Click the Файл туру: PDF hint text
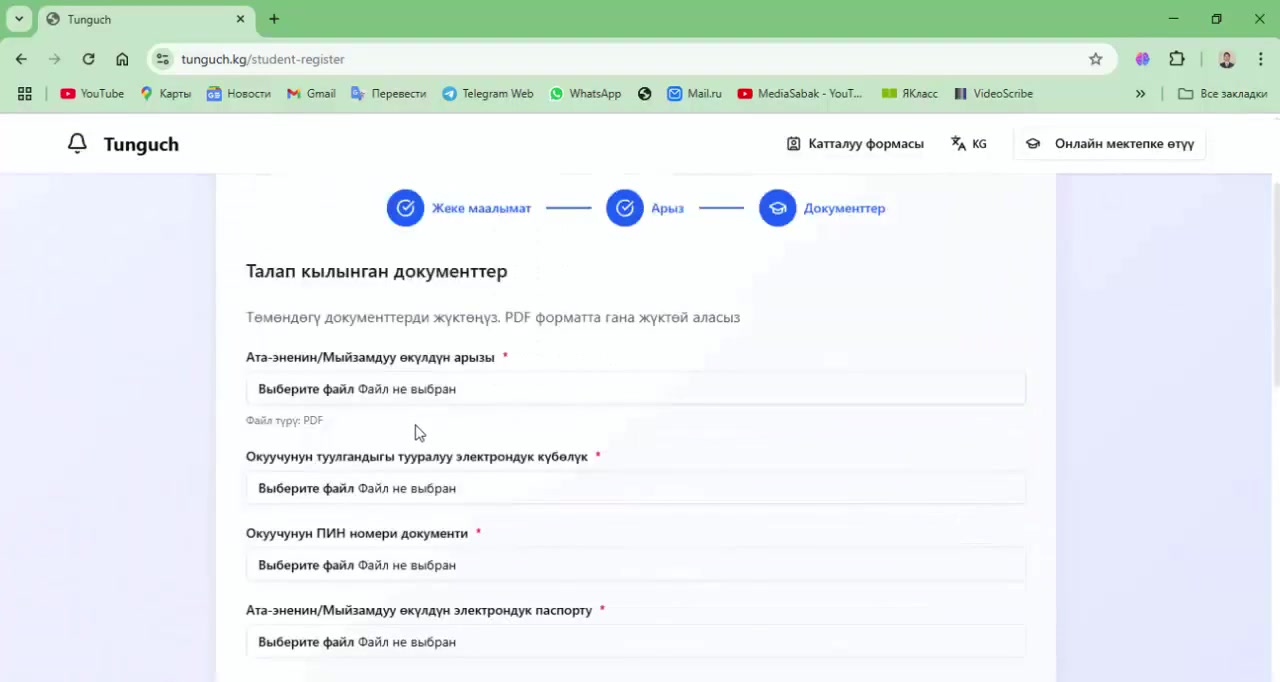 tap(284, 421)
